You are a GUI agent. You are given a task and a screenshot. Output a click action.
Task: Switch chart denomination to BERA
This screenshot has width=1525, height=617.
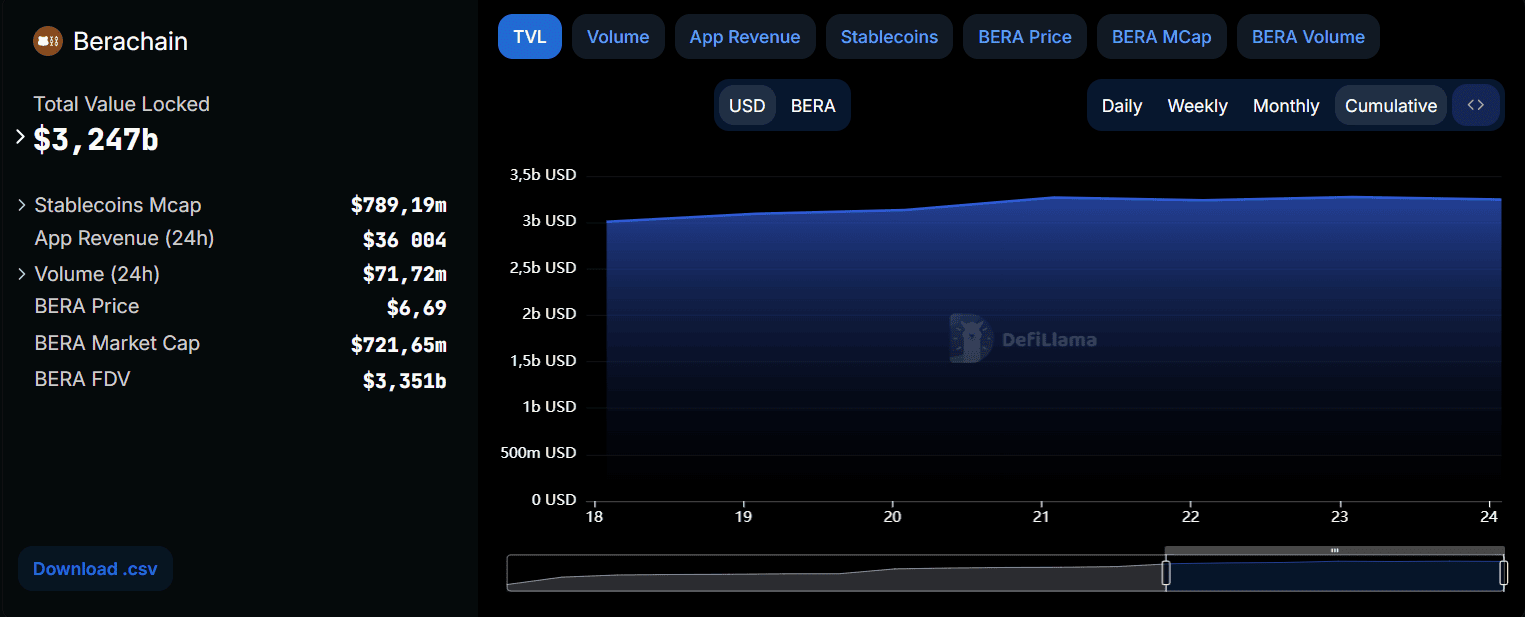coord(813,105)
